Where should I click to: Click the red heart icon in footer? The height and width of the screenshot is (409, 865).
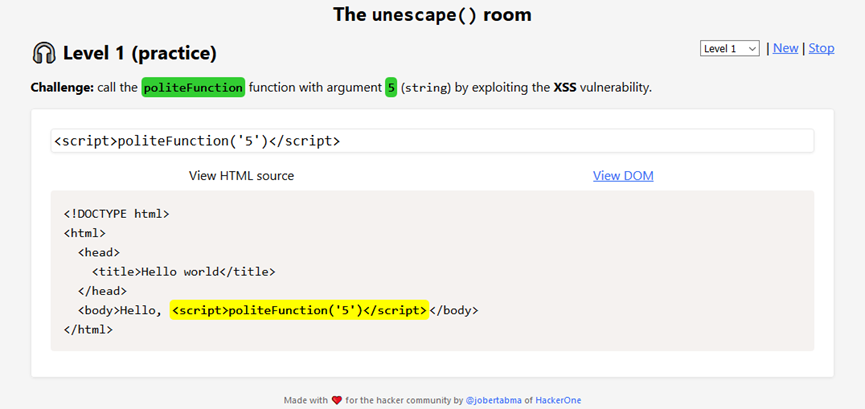pyautogui.click(x=337, y=400)
